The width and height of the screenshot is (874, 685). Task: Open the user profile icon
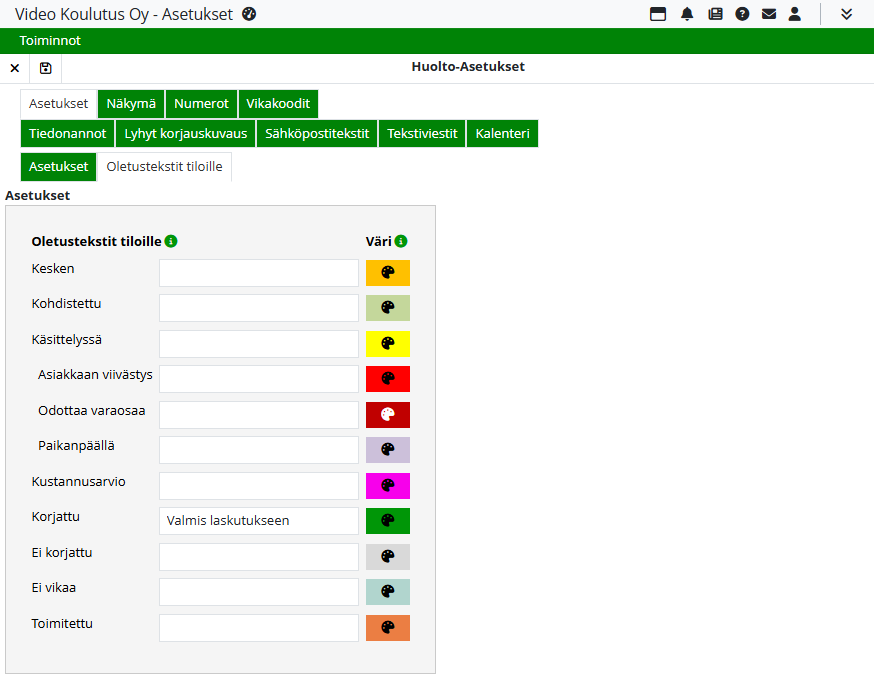(795, 14)
